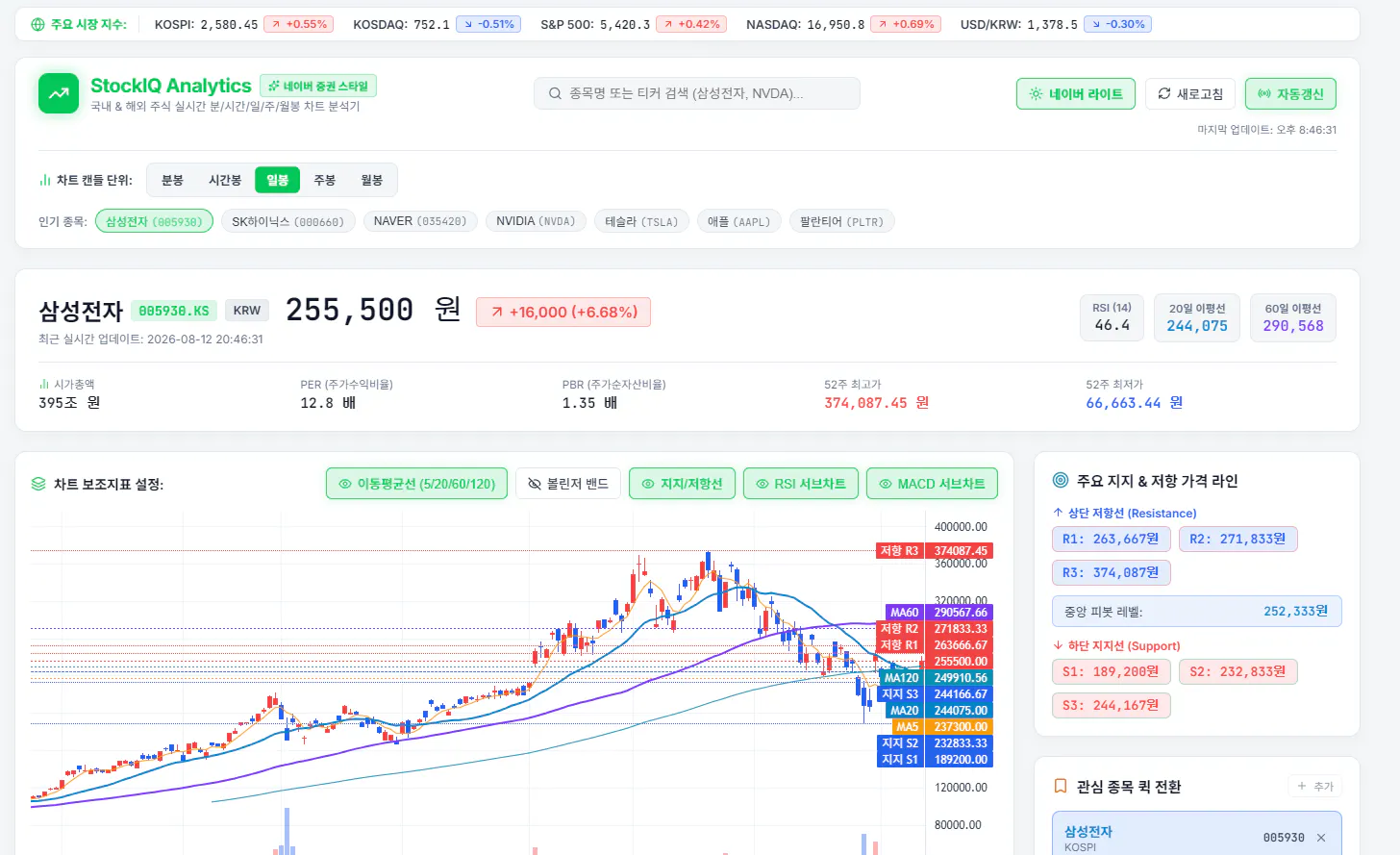Click 52주 최저가 66,663.44 원 value
Image resolution: width=1400 pixels, height=855 pixels.
(x=1135, y=403)
